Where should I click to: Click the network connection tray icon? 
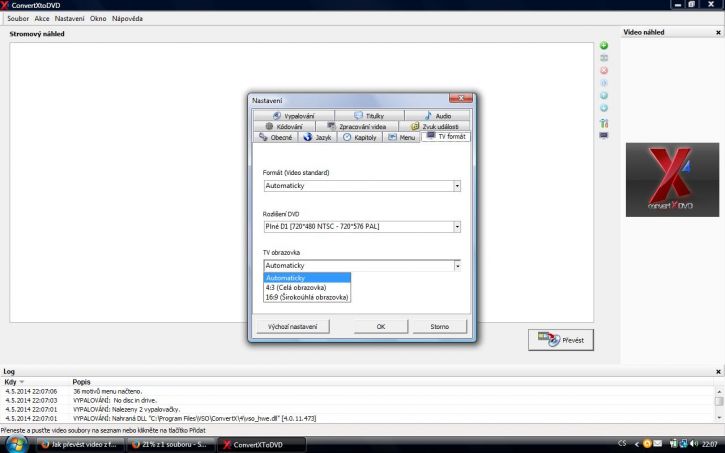click(683, 444)
